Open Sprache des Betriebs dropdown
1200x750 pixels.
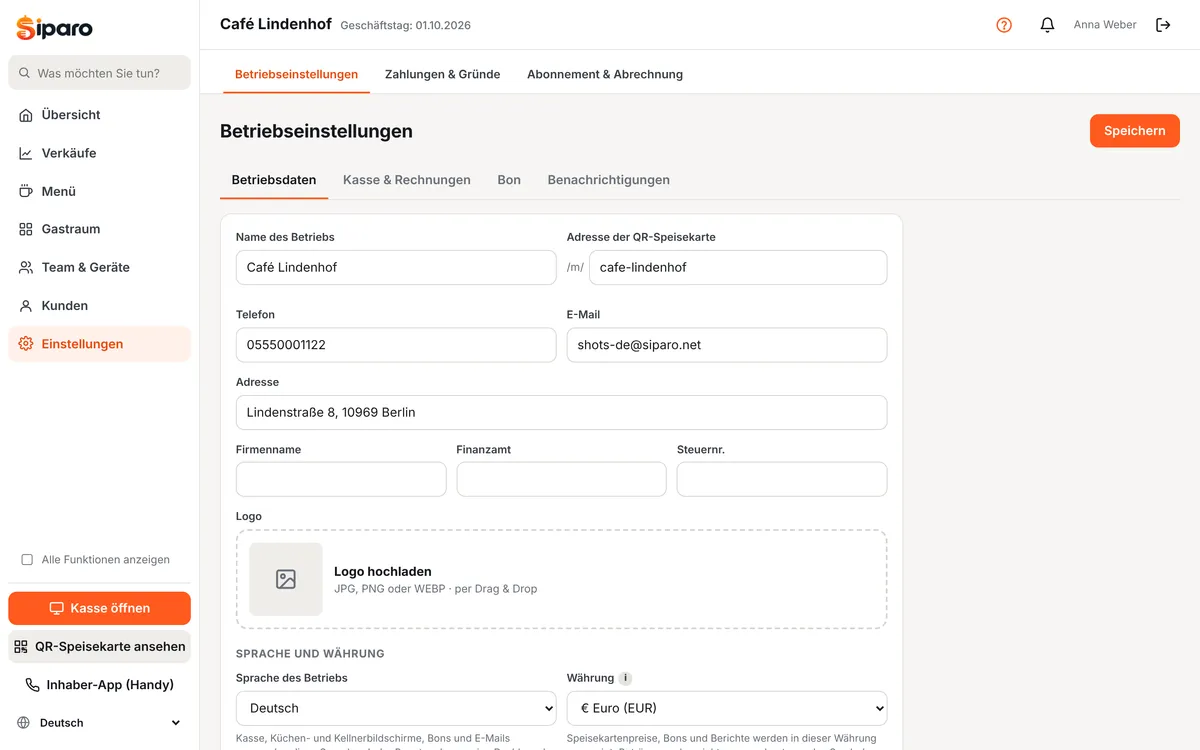pos(396,708)
